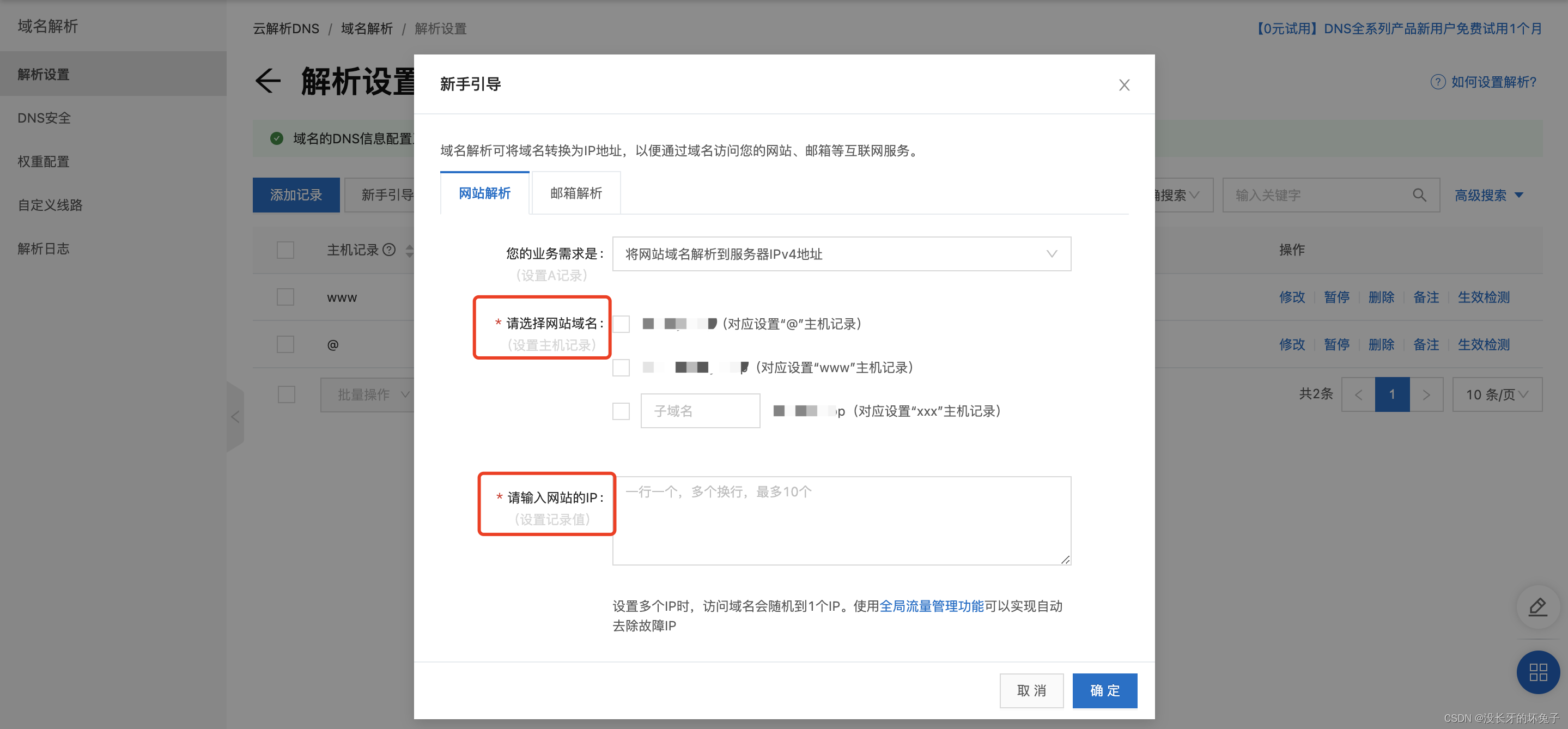Click 生效检测 for the www record

1484,297
